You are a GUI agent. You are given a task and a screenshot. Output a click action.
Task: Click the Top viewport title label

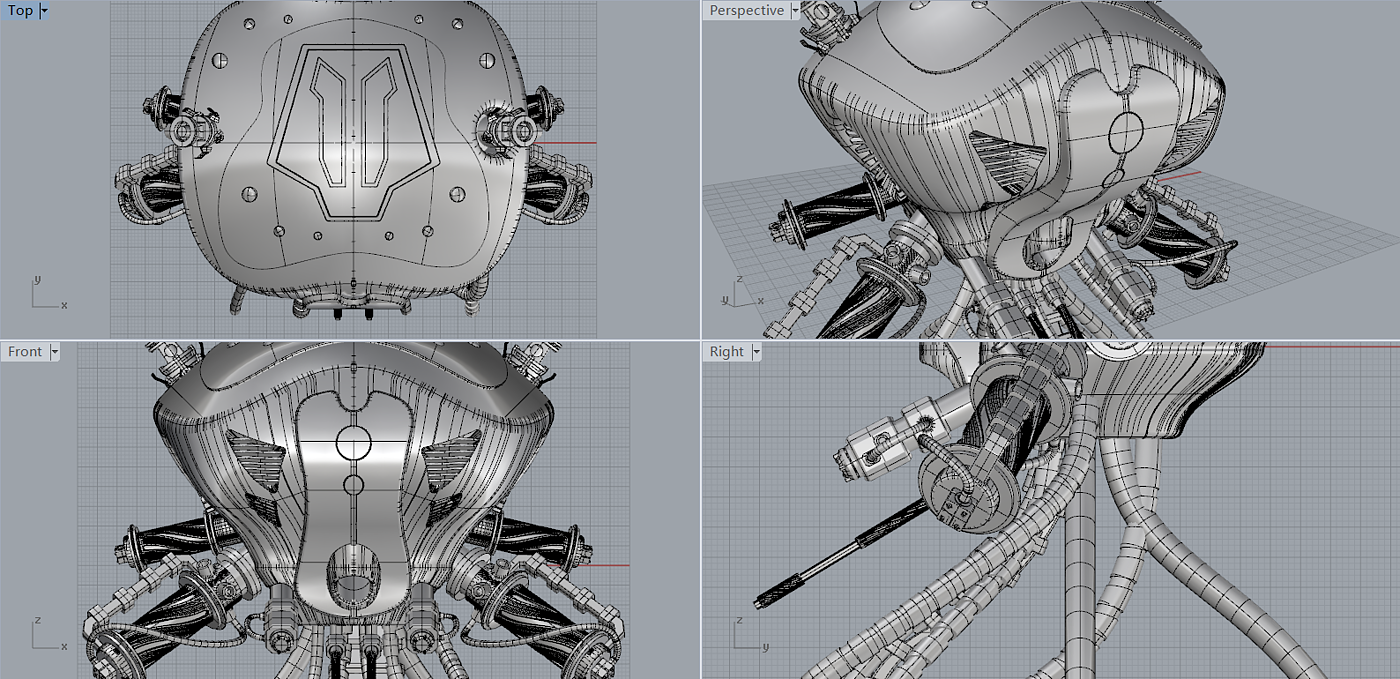(x=20, y=11)
